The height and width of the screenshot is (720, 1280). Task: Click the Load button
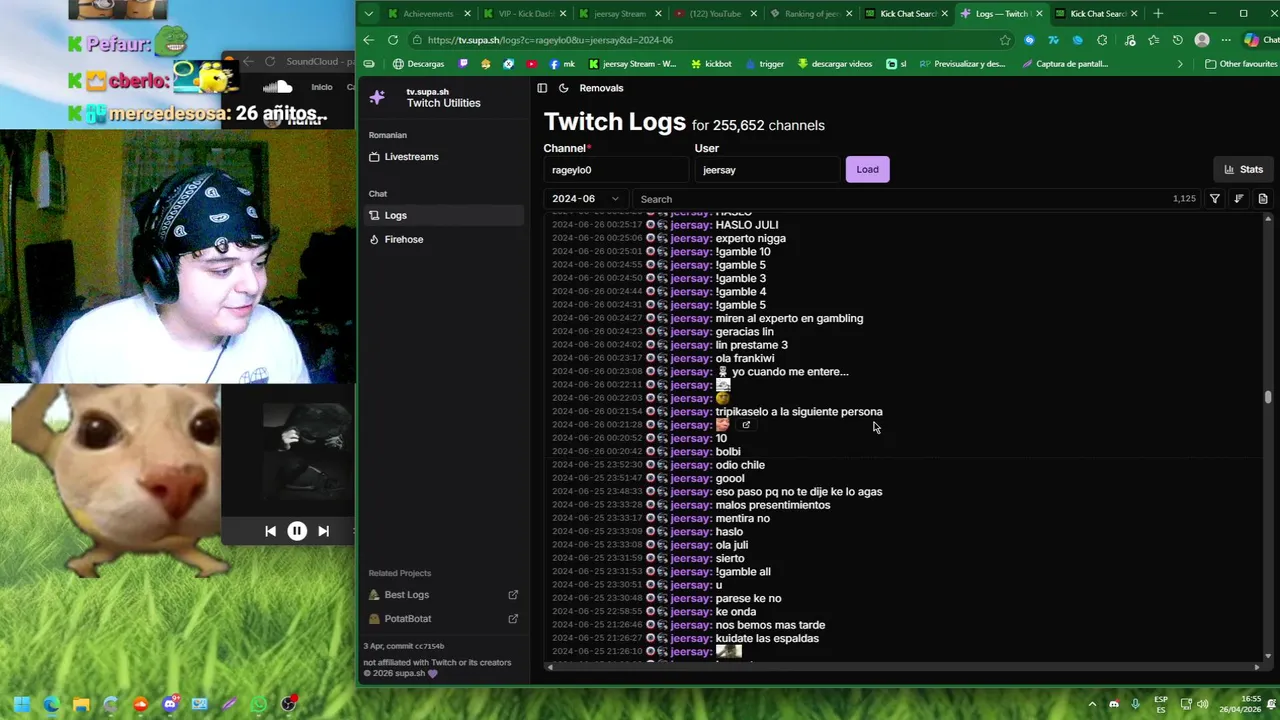[867, 169]
